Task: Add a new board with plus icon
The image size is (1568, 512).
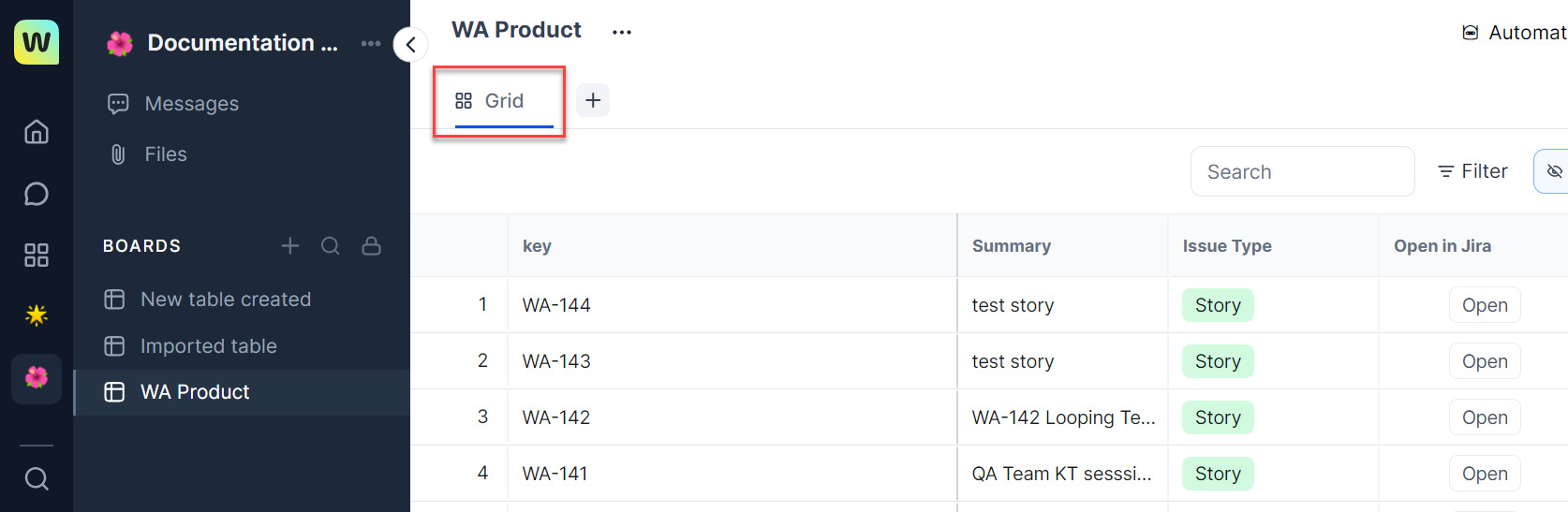Action: pos(290,245)
